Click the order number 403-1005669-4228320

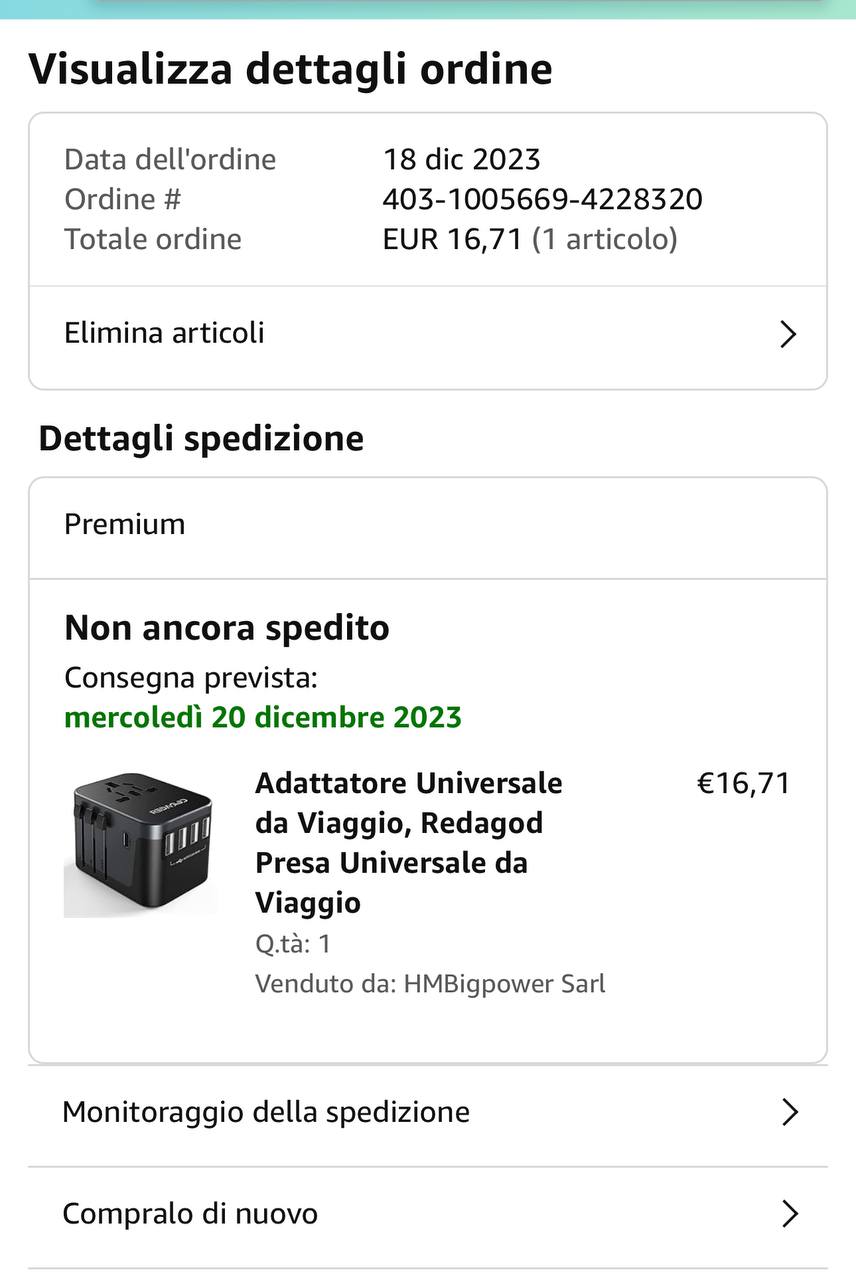coord(542,199)
